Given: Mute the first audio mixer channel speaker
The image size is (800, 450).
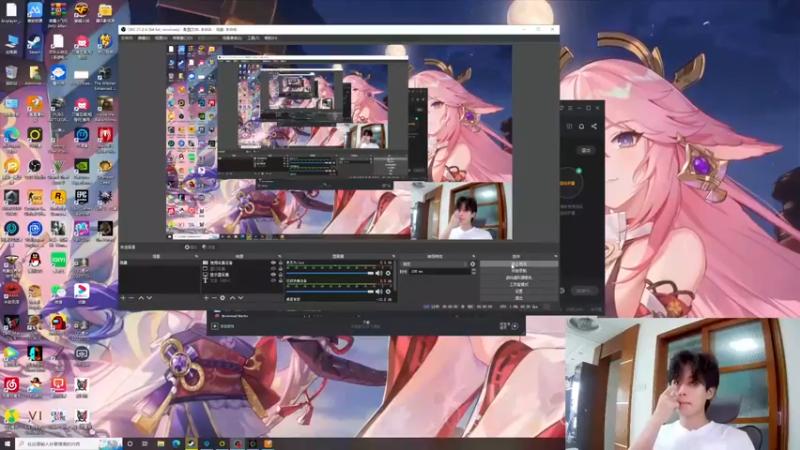Looking at the screenshot, I should (x=379, y=273).
